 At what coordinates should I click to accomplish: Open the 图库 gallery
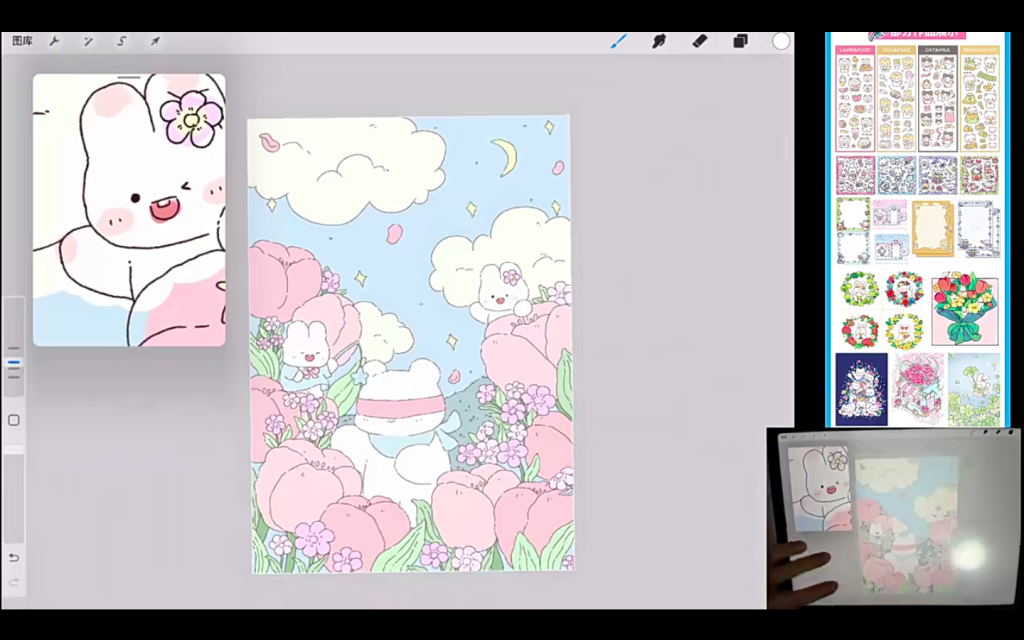(22, 41)
